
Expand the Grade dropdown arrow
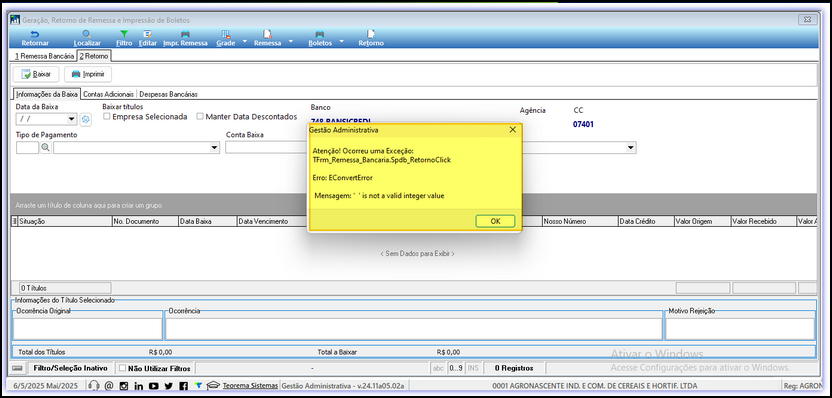point(245,40)
